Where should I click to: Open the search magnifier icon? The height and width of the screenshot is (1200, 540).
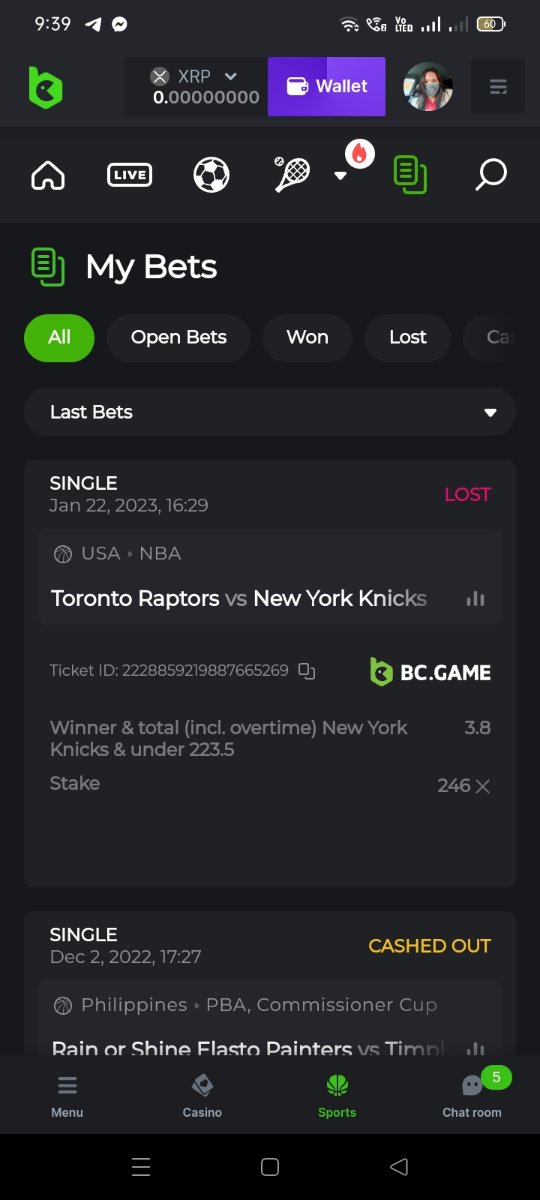(490, 175)
